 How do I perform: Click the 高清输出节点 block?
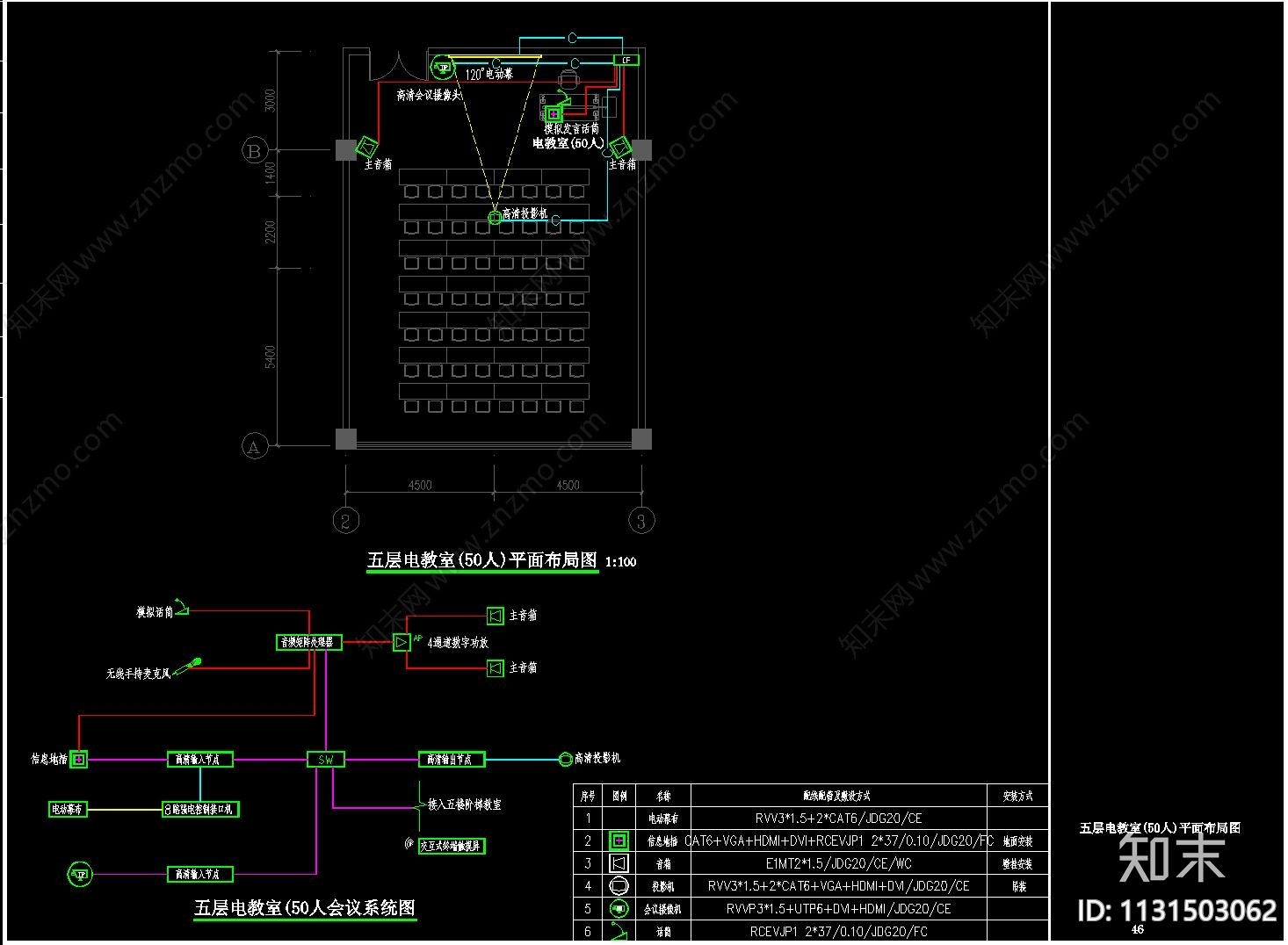coord(452,760)
